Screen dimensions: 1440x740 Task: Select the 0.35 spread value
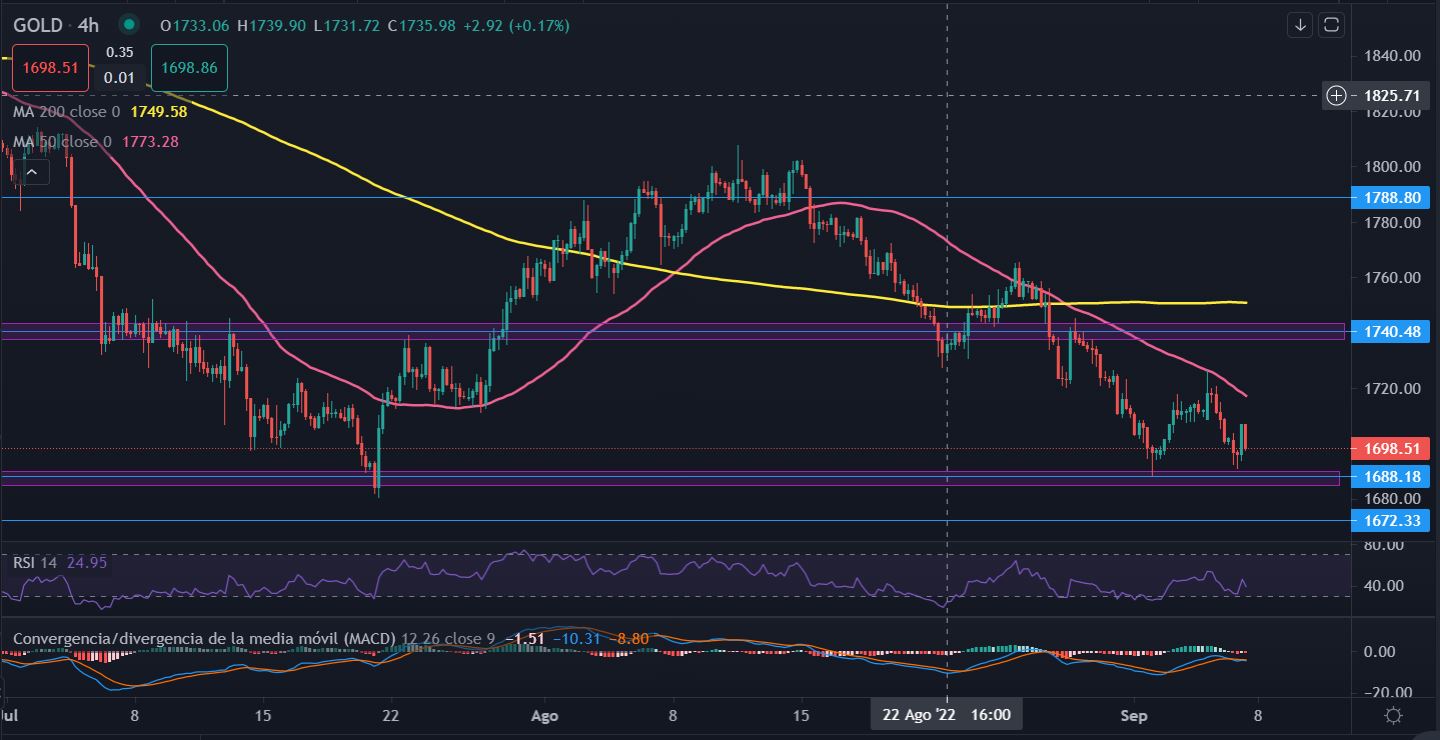[x=120, y=52]
